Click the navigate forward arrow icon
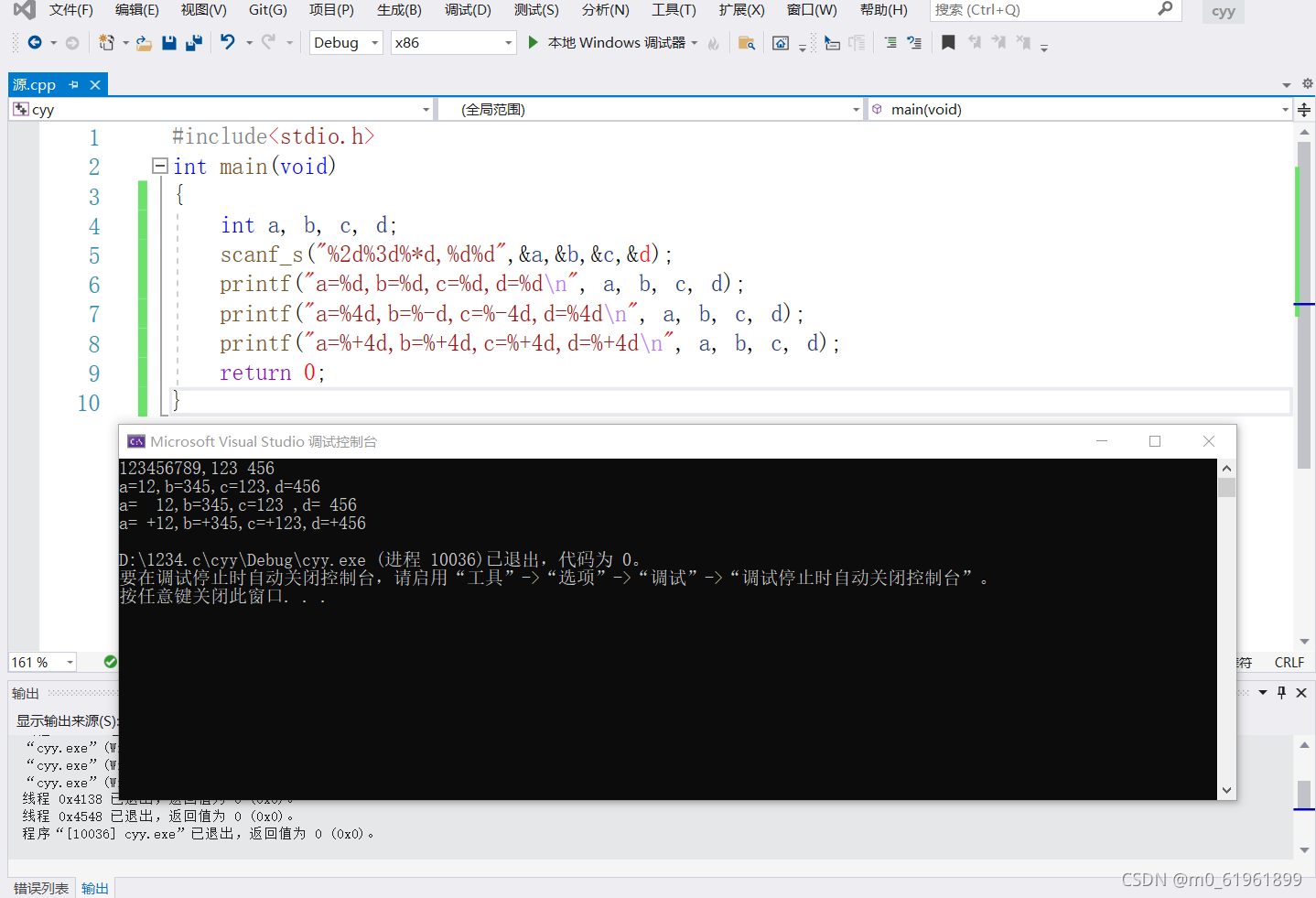This screenshot has width=1316, height=898. coord(72,43)
